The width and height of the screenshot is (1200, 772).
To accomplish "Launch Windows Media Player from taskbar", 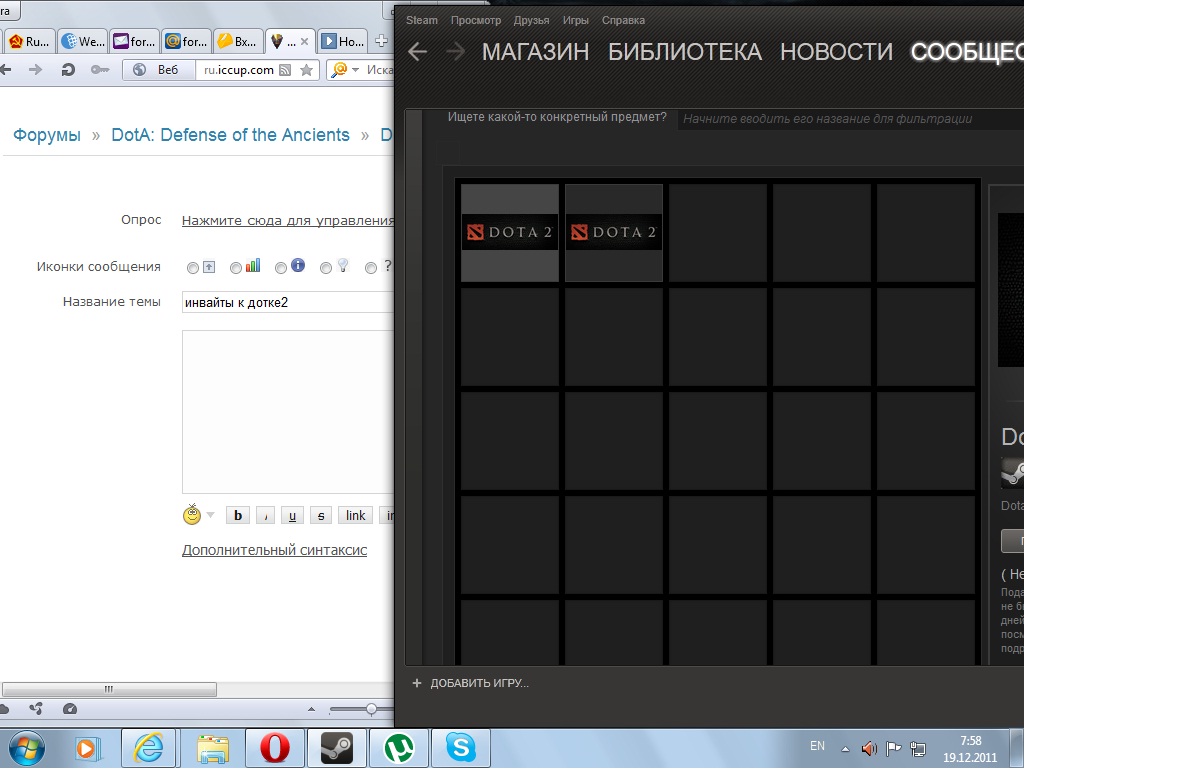I will [88, 748].
